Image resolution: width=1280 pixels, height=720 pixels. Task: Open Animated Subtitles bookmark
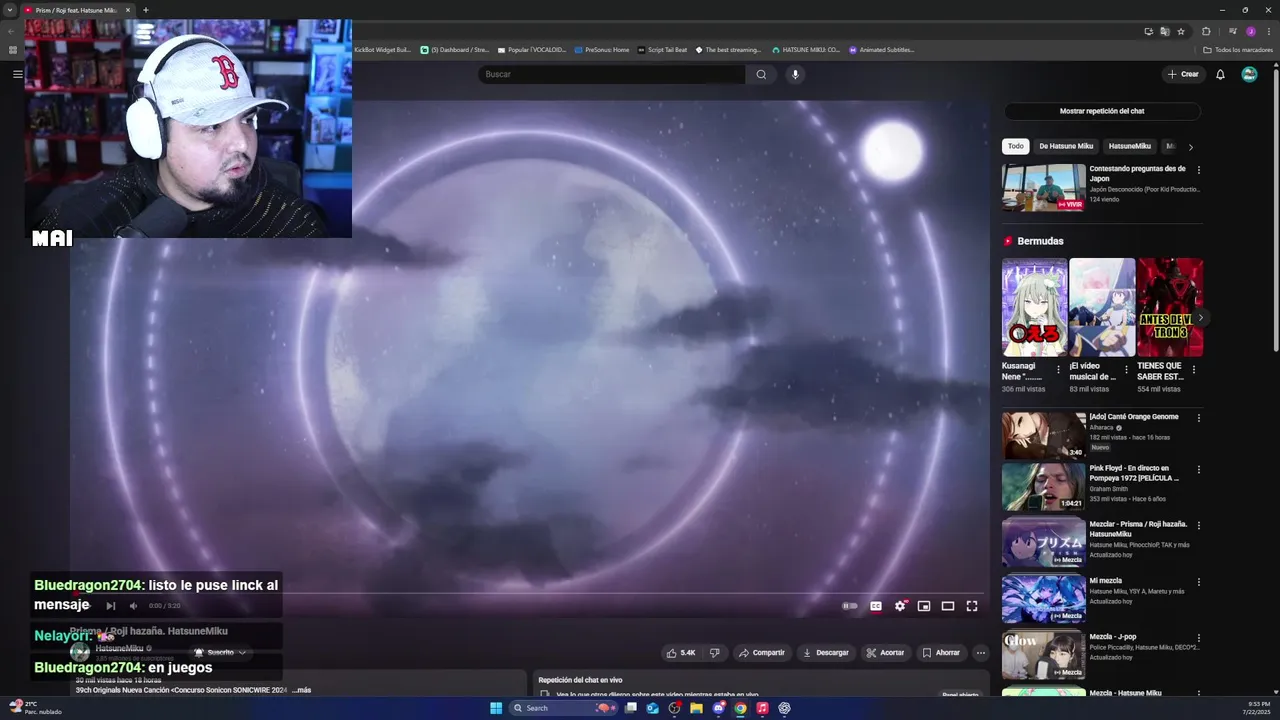pos(881,49)
